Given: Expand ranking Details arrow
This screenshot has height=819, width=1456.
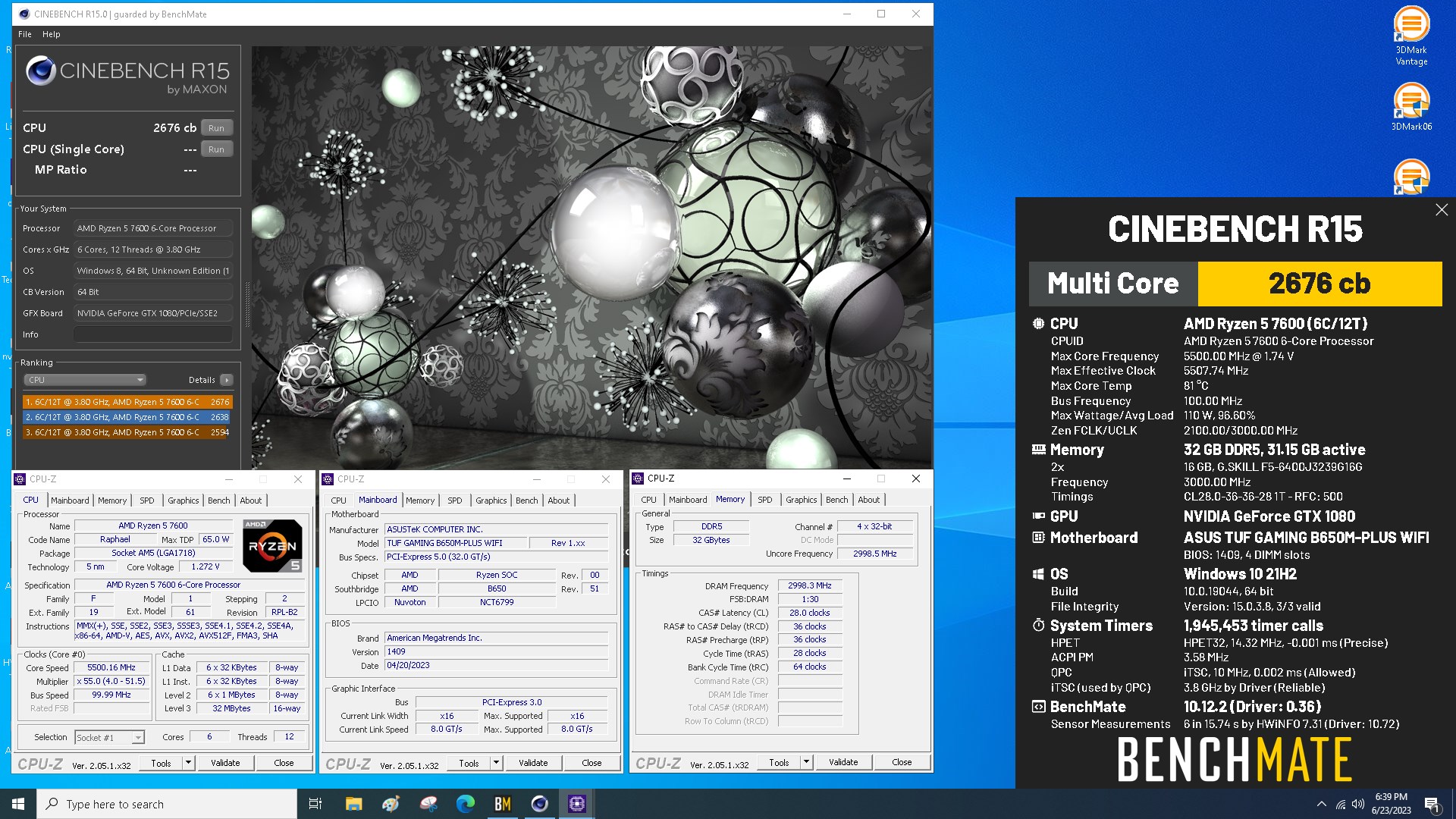Looking at the screenshot, I should point(227,380).
